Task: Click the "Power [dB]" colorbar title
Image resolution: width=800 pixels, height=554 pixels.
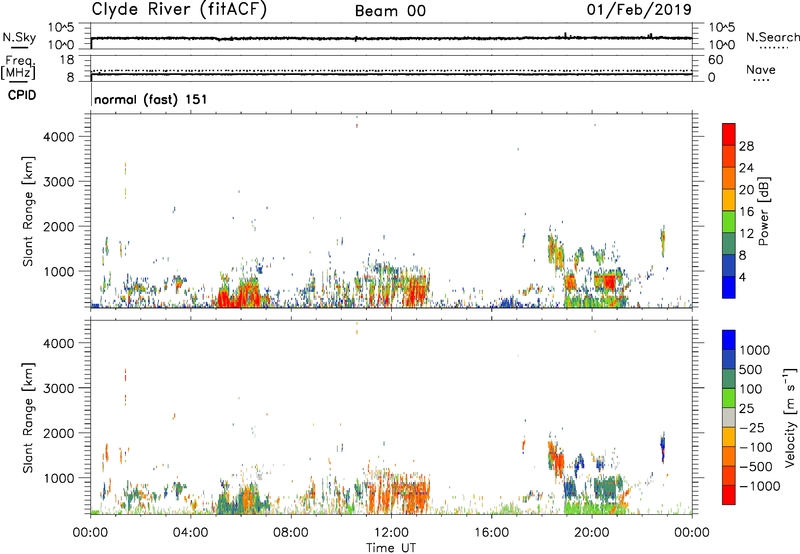Action: click(x=763, y=211)
